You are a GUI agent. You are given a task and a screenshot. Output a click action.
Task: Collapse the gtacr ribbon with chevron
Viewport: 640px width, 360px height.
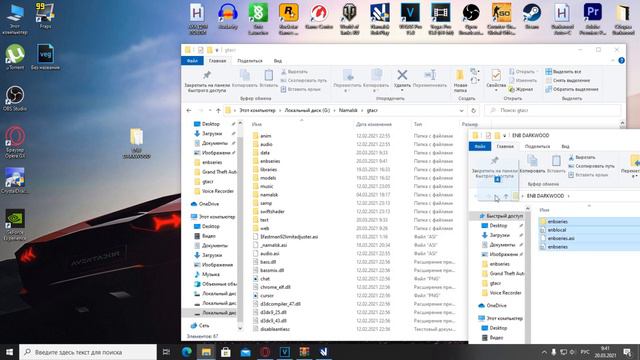[613, 60]
